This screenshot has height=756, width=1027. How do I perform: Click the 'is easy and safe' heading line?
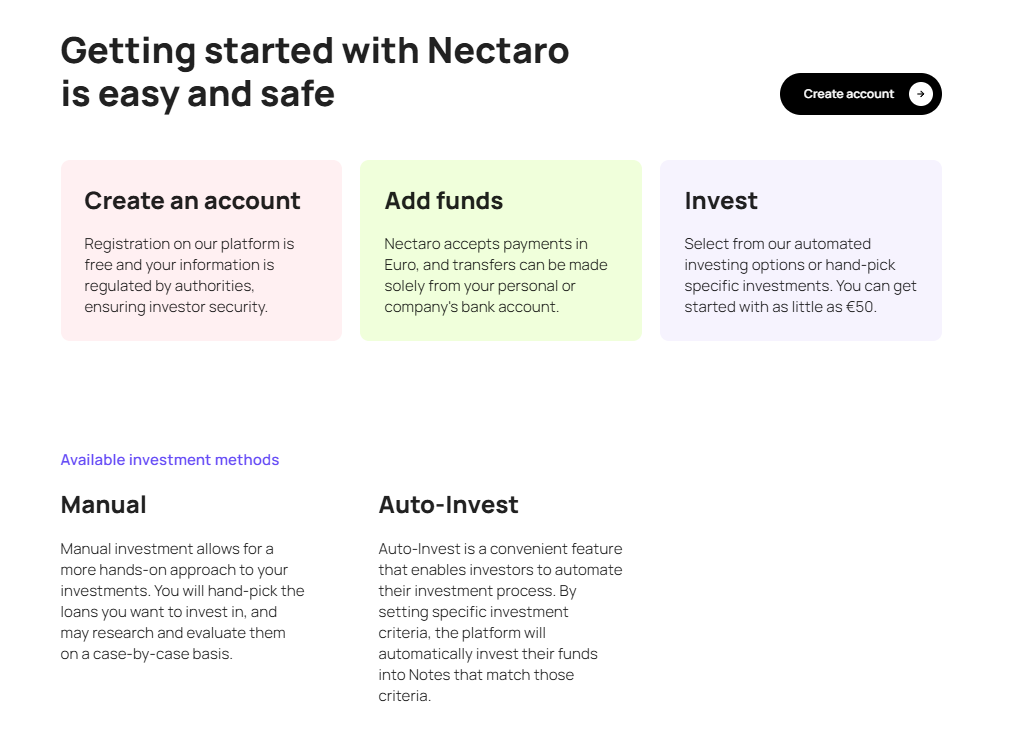tap(197, 94)
